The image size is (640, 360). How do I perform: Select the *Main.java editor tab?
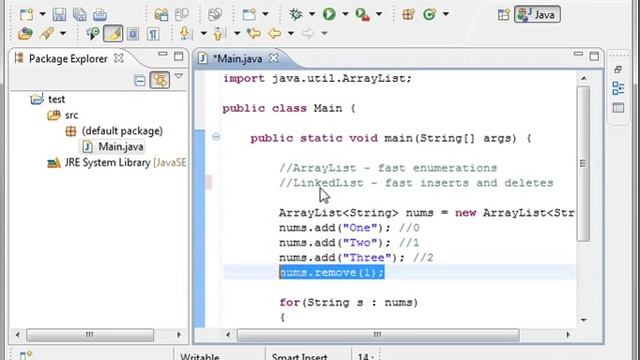coord(237,59)
